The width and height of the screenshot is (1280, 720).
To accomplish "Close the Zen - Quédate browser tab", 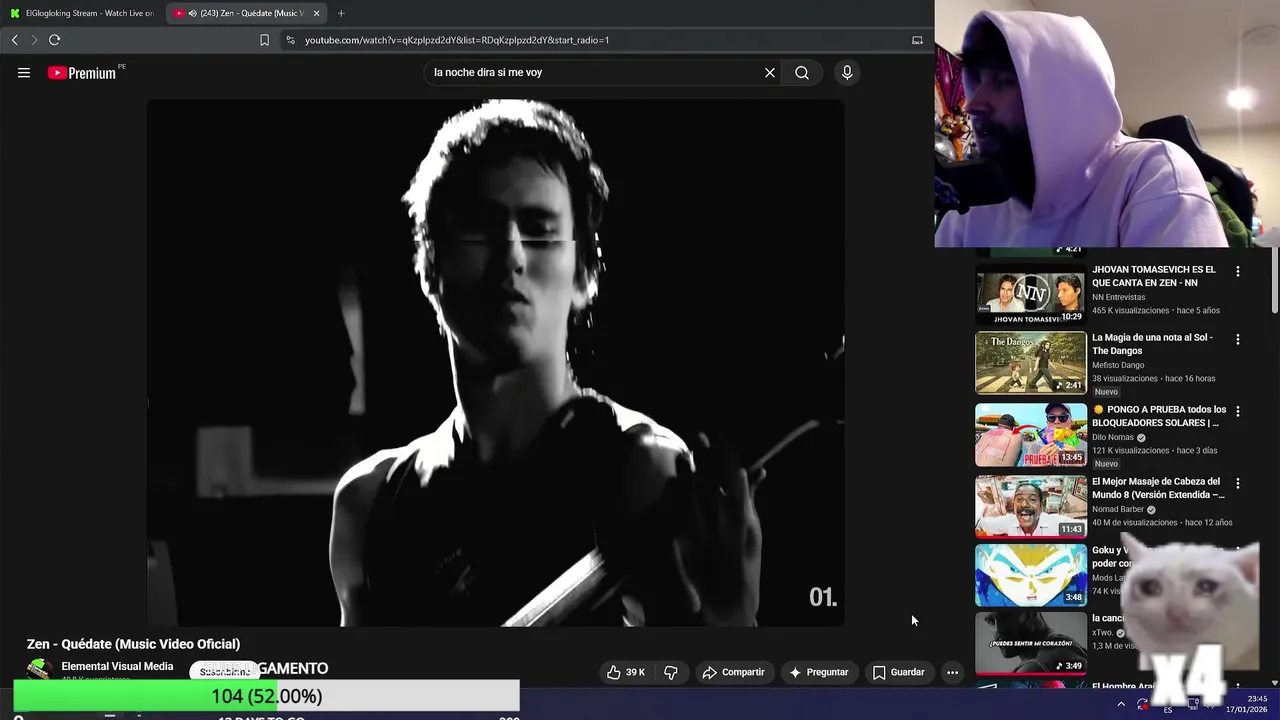I will pyautogui.click(x=316, y=13).
